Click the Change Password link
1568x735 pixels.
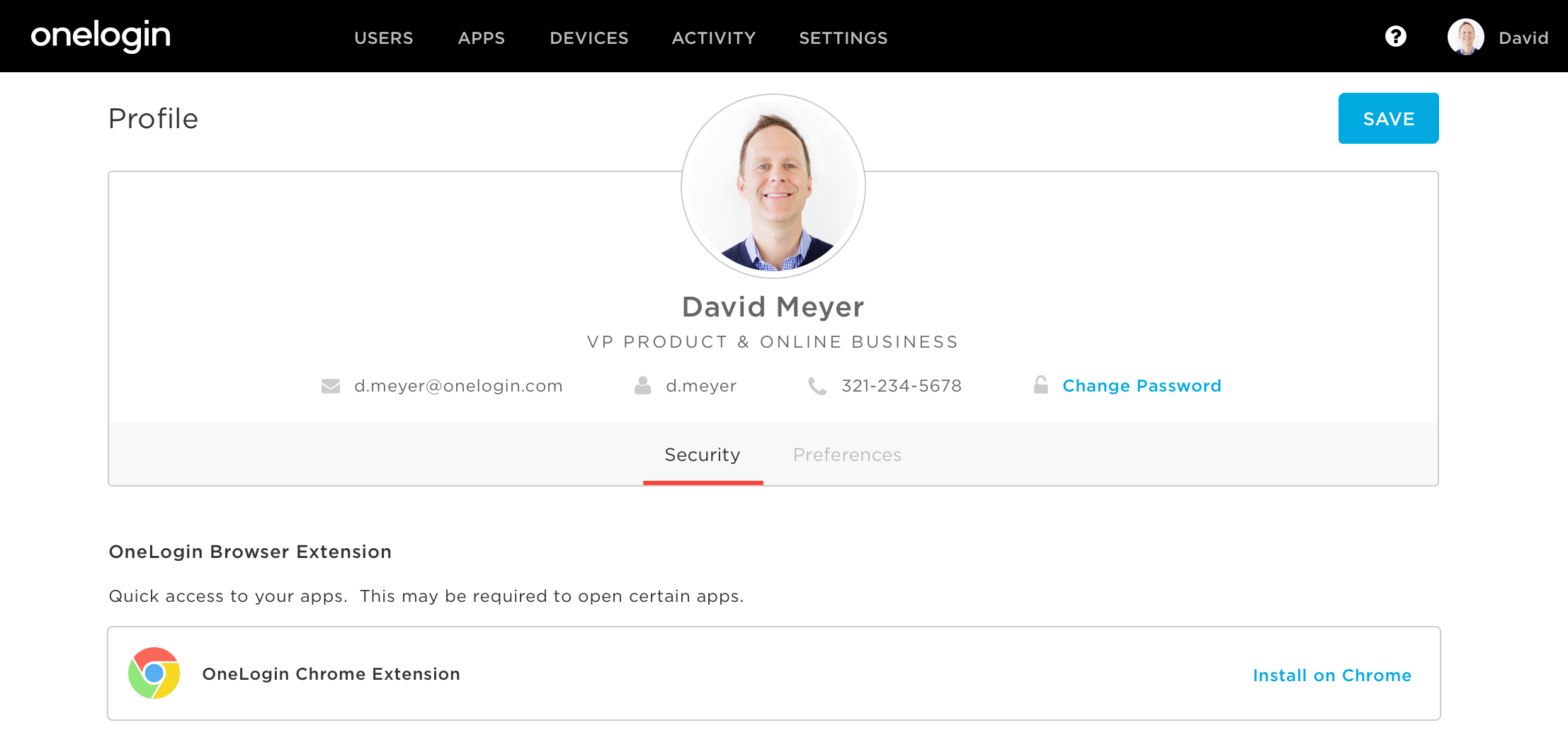pos(1142,386)
